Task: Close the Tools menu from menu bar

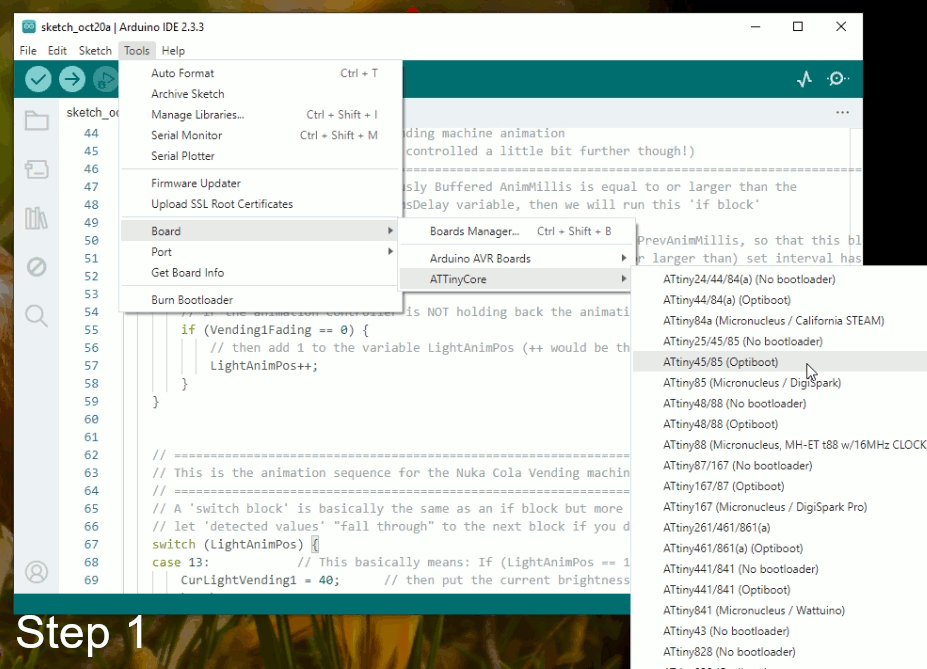Action: coord(137,51)
